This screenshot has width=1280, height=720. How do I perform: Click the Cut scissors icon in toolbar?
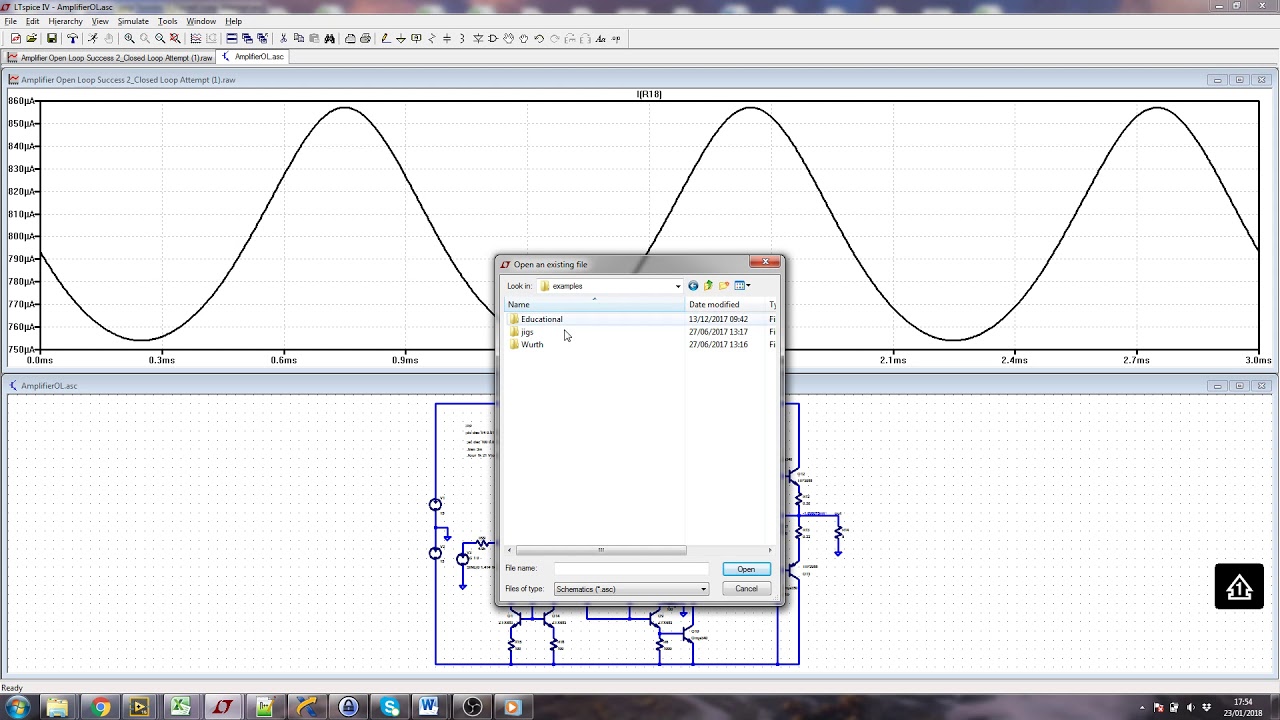284,39
